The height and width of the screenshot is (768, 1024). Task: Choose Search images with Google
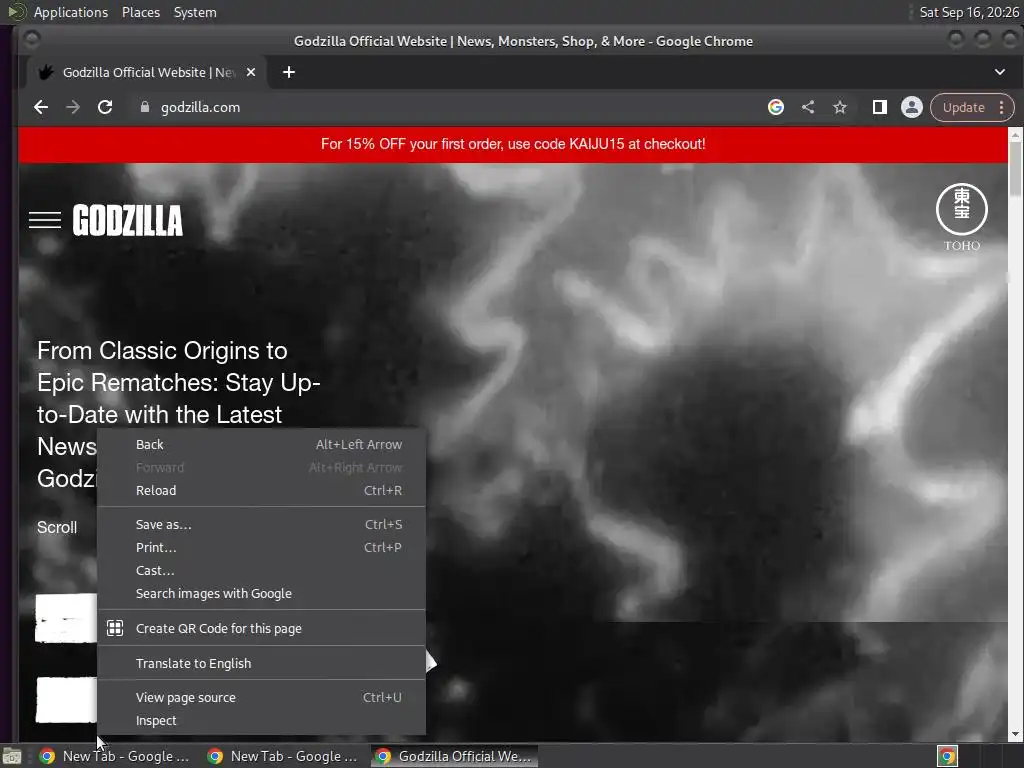261,593
